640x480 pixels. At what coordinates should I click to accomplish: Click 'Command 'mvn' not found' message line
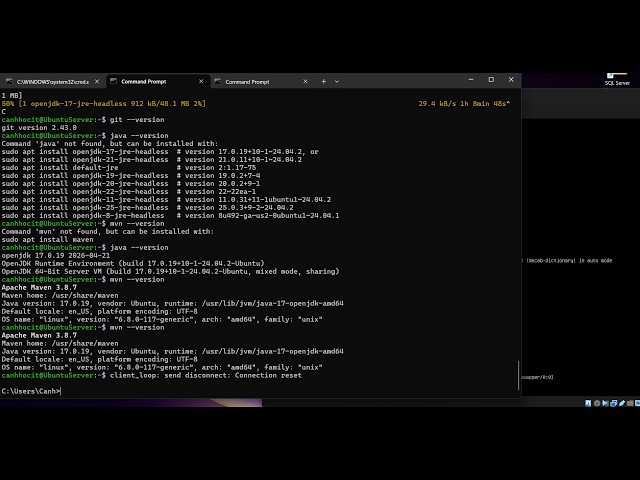(x=107, y=231)
